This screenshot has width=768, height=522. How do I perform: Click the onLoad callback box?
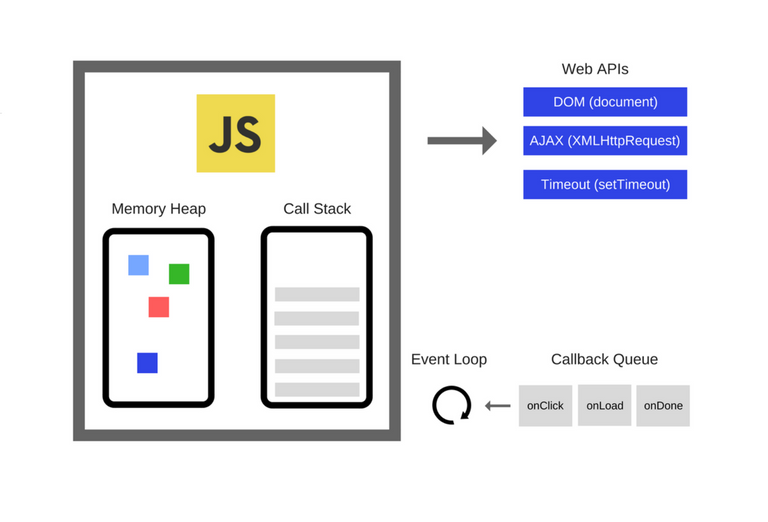click(604, 405)
